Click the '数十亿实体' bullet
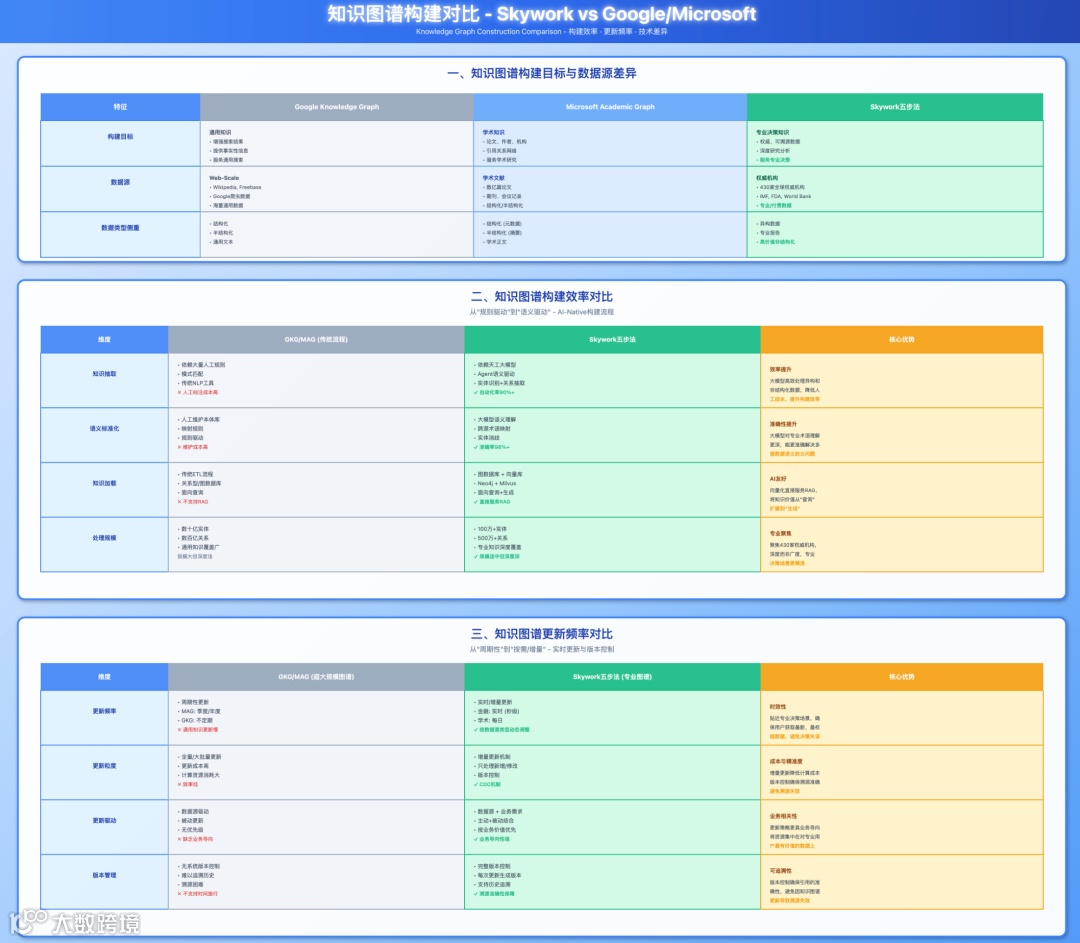 194,529
